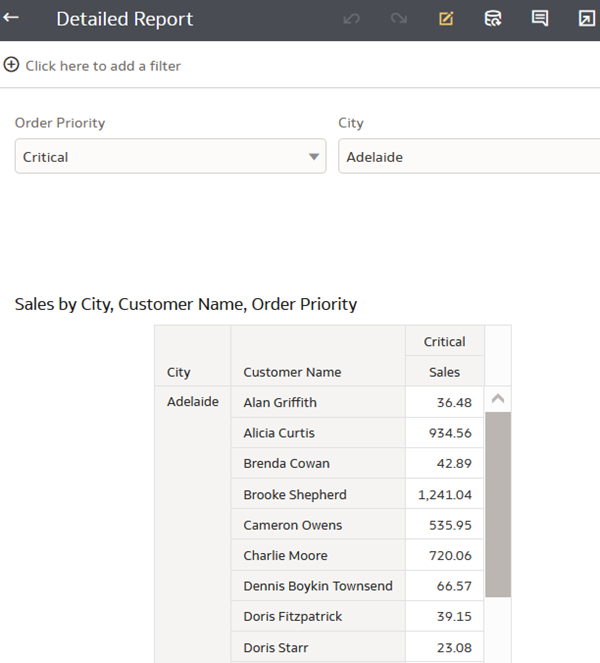Select the Alicia Curtis customer cell
The width and height of the screenshot is (600, 663).
(318, 433)
